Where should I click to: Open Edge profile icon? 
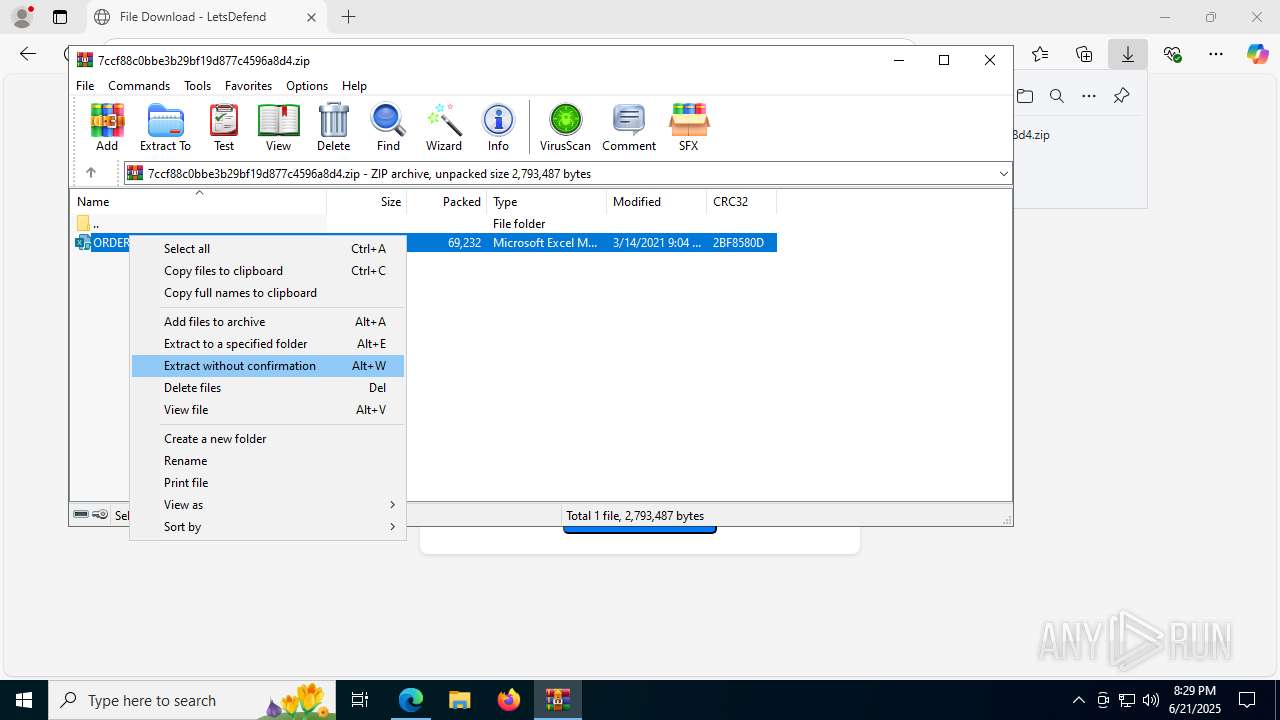tap(22, 17)
